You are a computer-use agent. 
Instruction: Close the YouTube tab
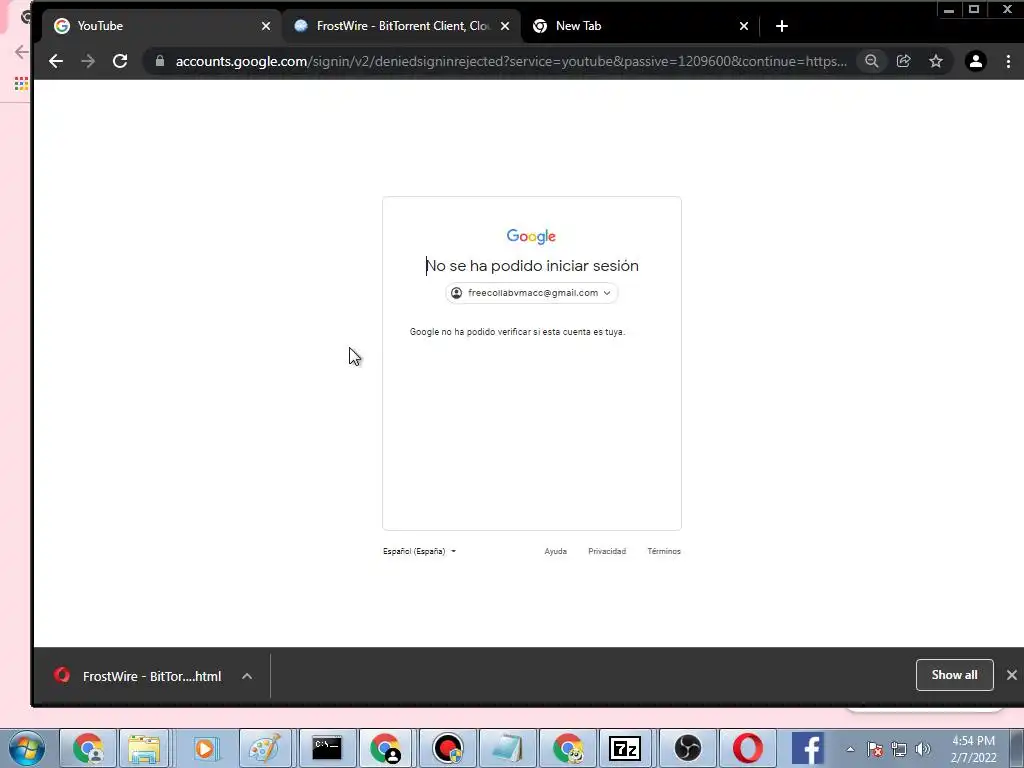tap(266, 26)
